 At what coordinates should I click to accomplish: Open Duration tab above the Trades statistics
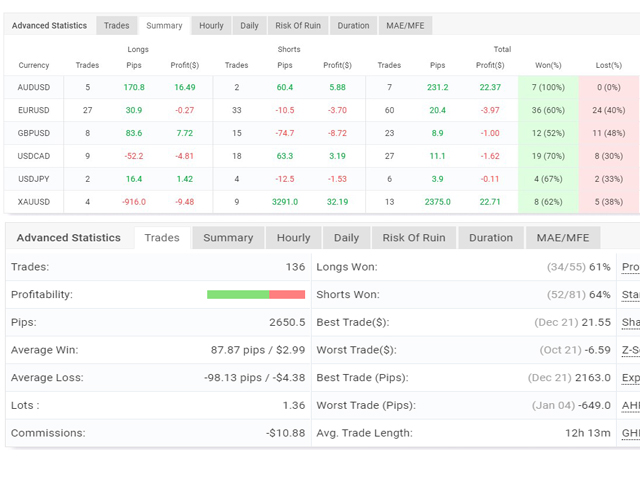click(x=491, y=238)
